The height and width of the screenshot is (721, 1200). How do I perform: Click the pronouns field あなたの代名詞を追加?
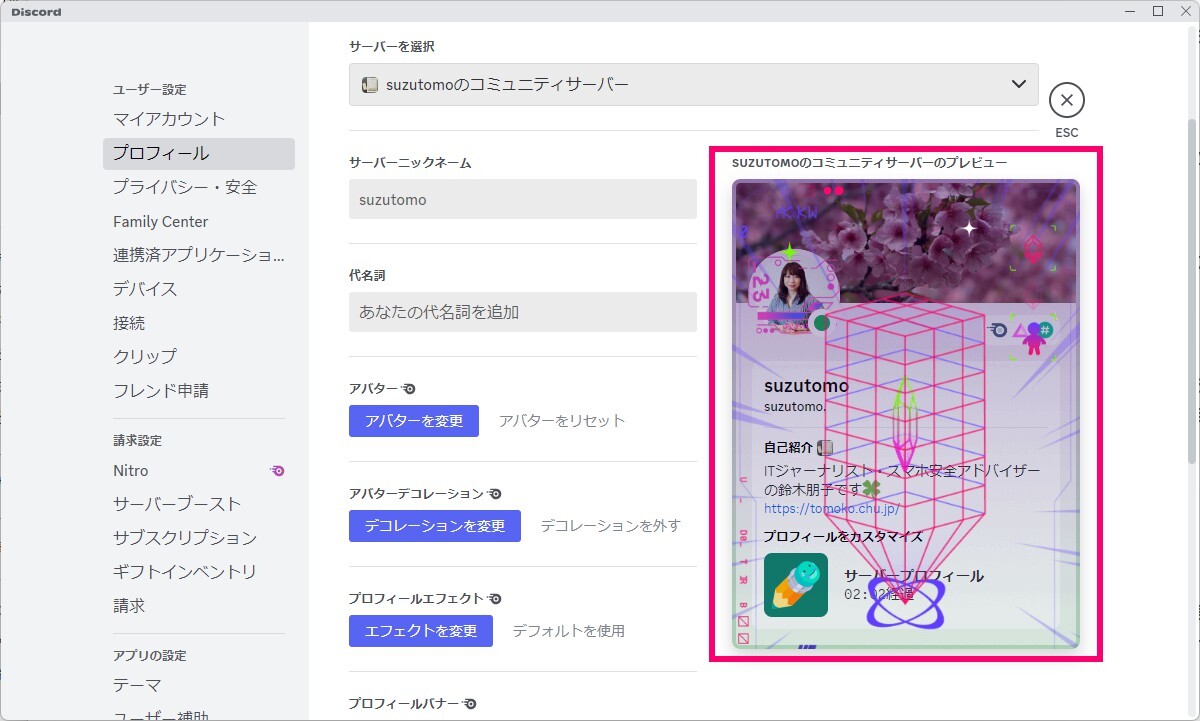coord(523,312)
